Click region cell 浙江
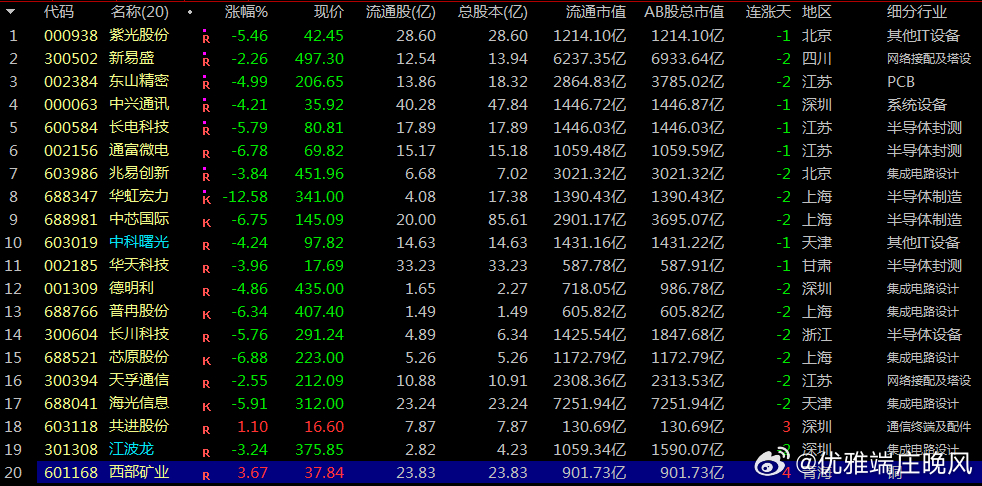This screenshot has width=982, height=486. coord(817,334)
